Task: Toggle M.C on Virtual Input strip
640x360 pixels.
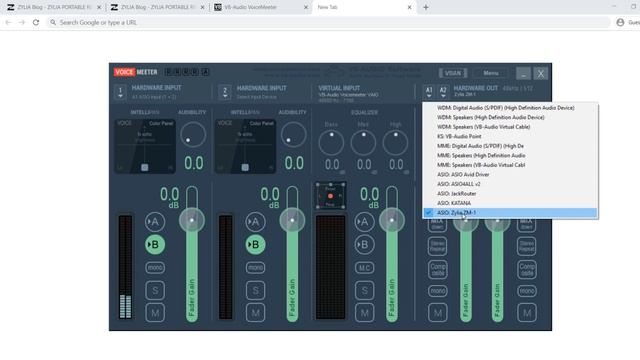Action: coord(364,268)
